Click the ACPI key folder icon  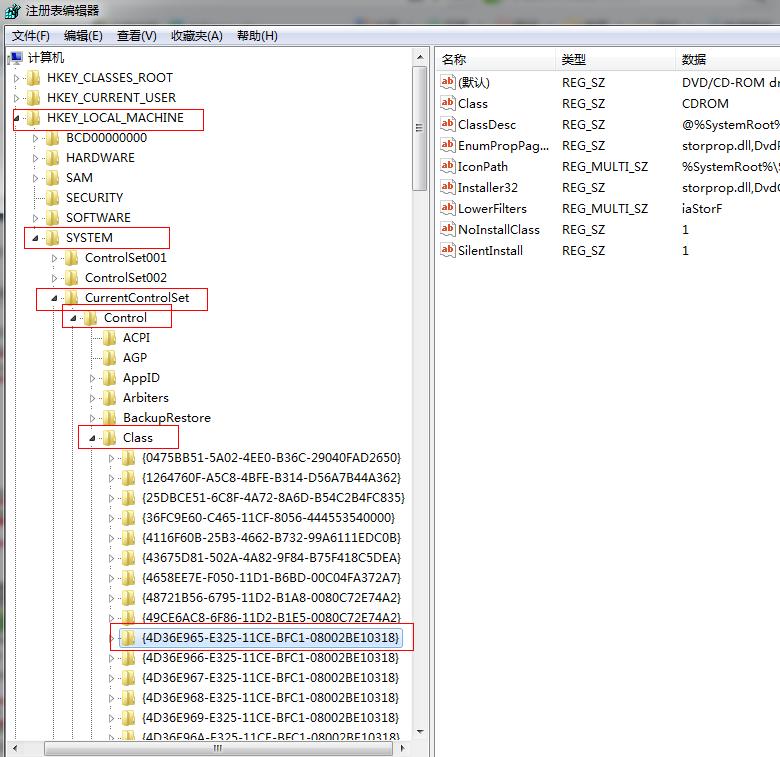[x=110, y=338]
